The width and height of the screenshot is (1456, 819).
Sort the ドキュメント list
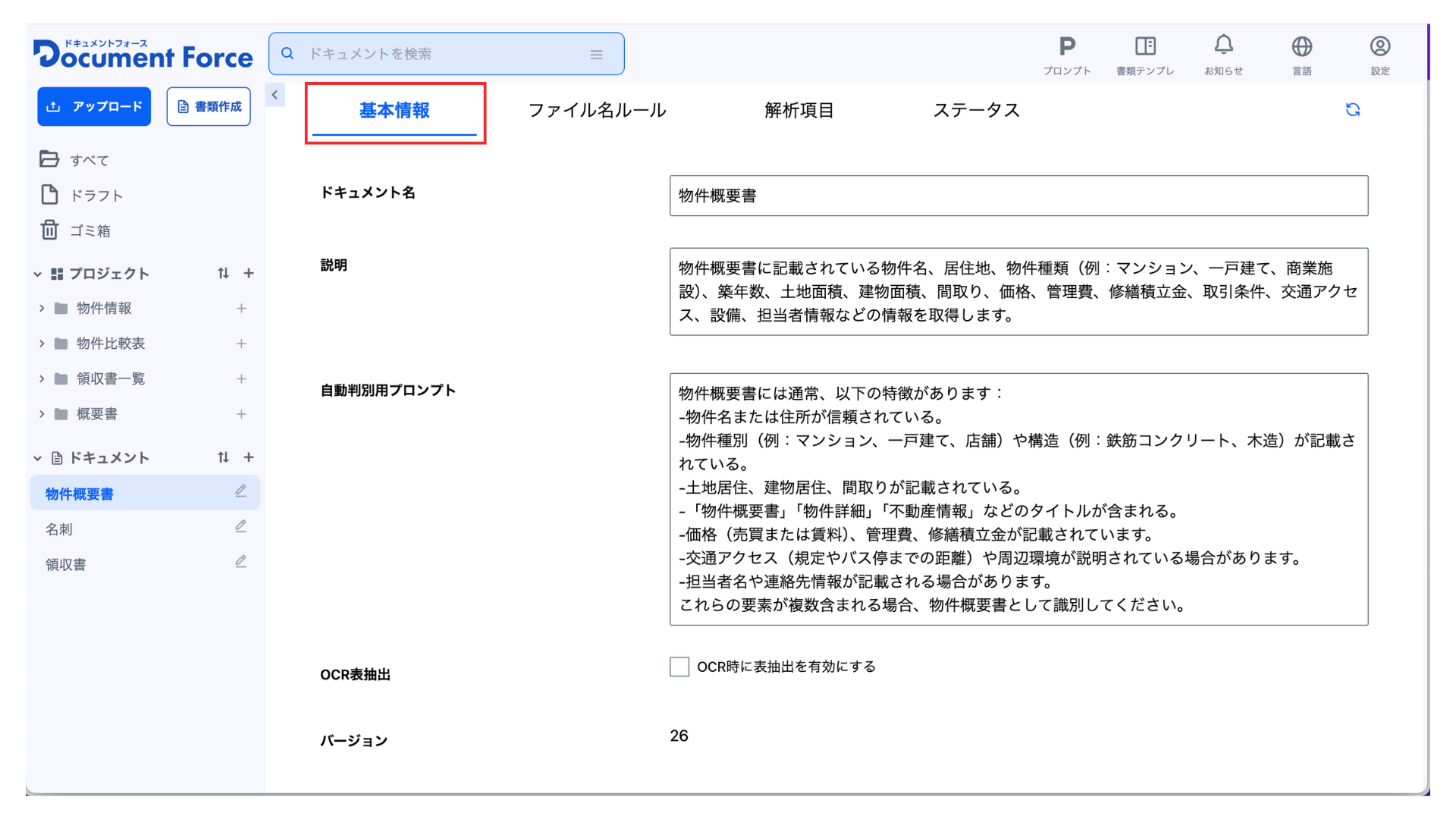[x=223, y=457]
